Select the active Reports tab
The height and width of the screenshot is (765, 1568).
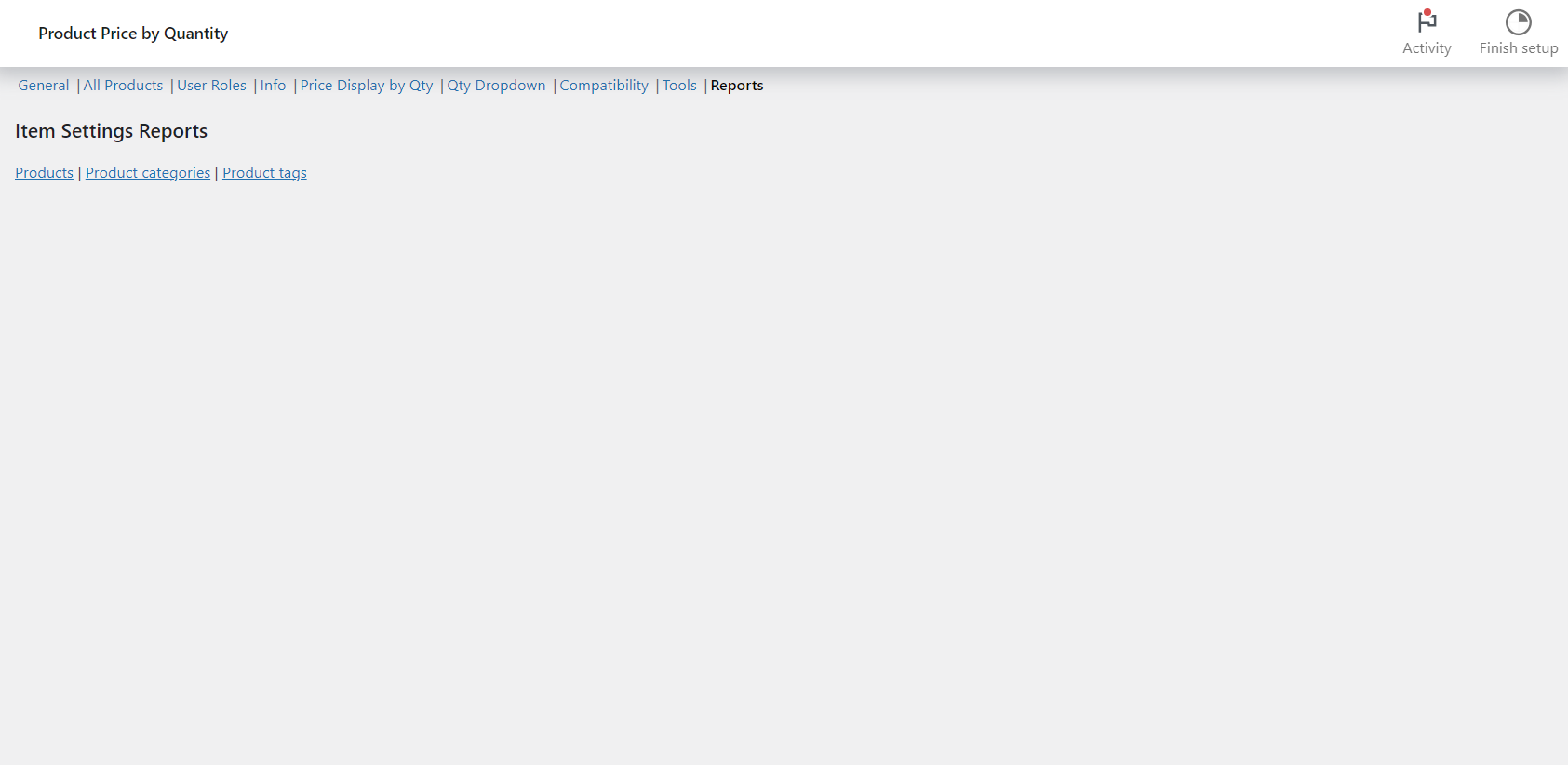[736, 86]
